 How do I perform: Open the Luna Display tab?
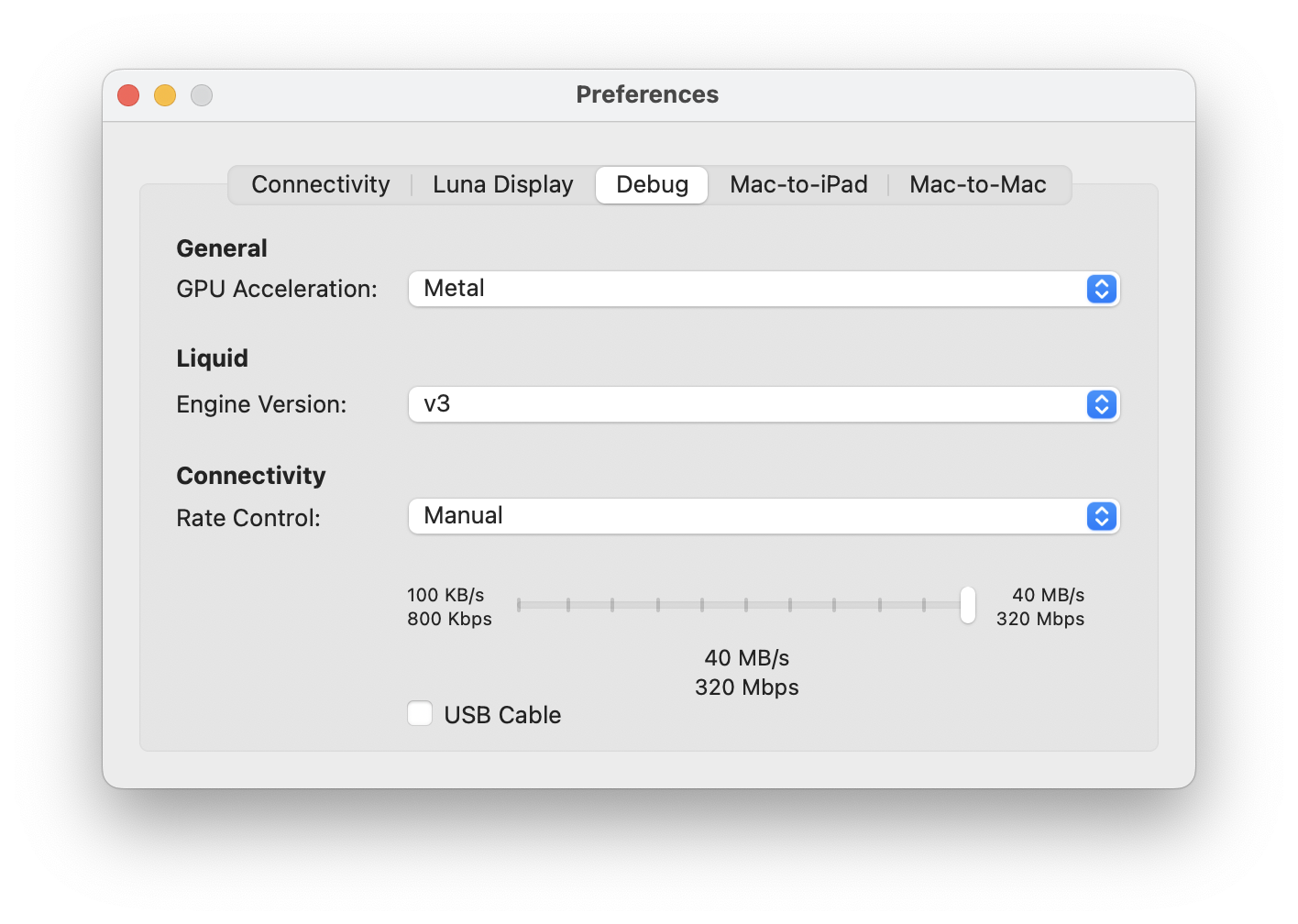click(502, 184)
